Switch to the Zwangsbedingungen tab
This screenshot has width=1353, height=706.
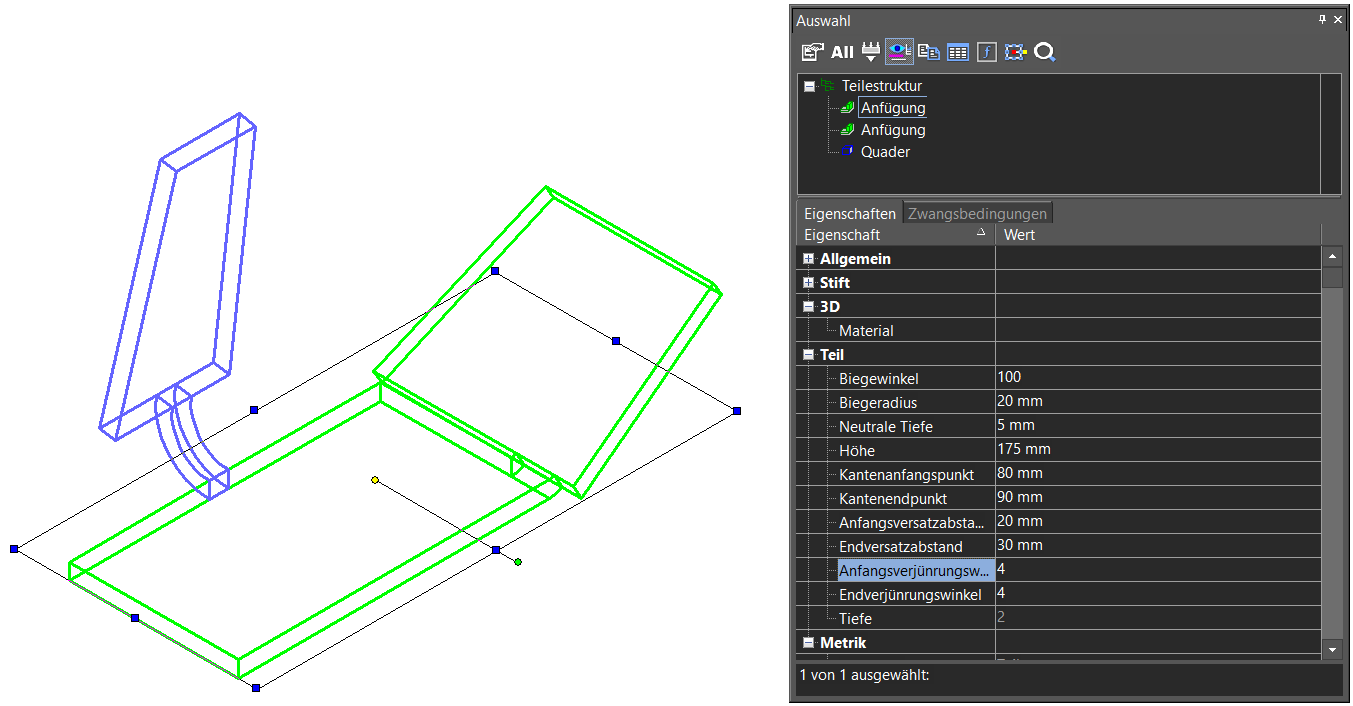coord(977,214)
